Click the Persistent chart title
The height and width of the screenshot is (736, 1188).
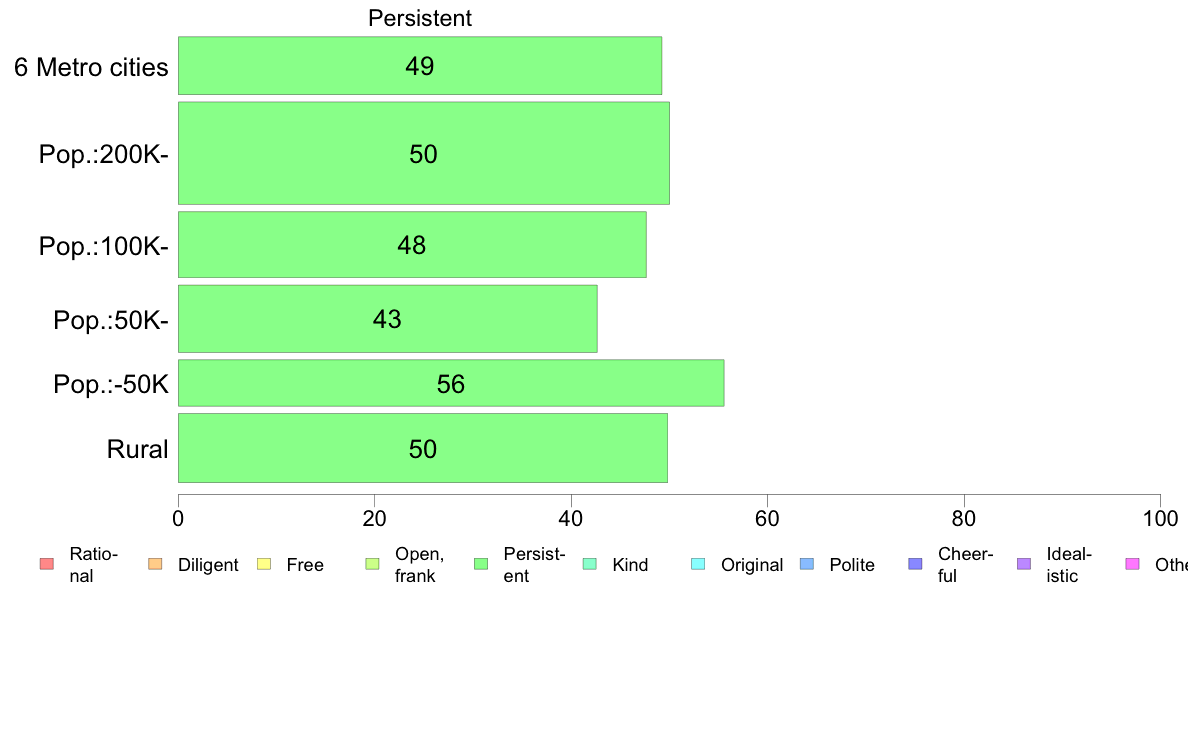coord(420,18)
